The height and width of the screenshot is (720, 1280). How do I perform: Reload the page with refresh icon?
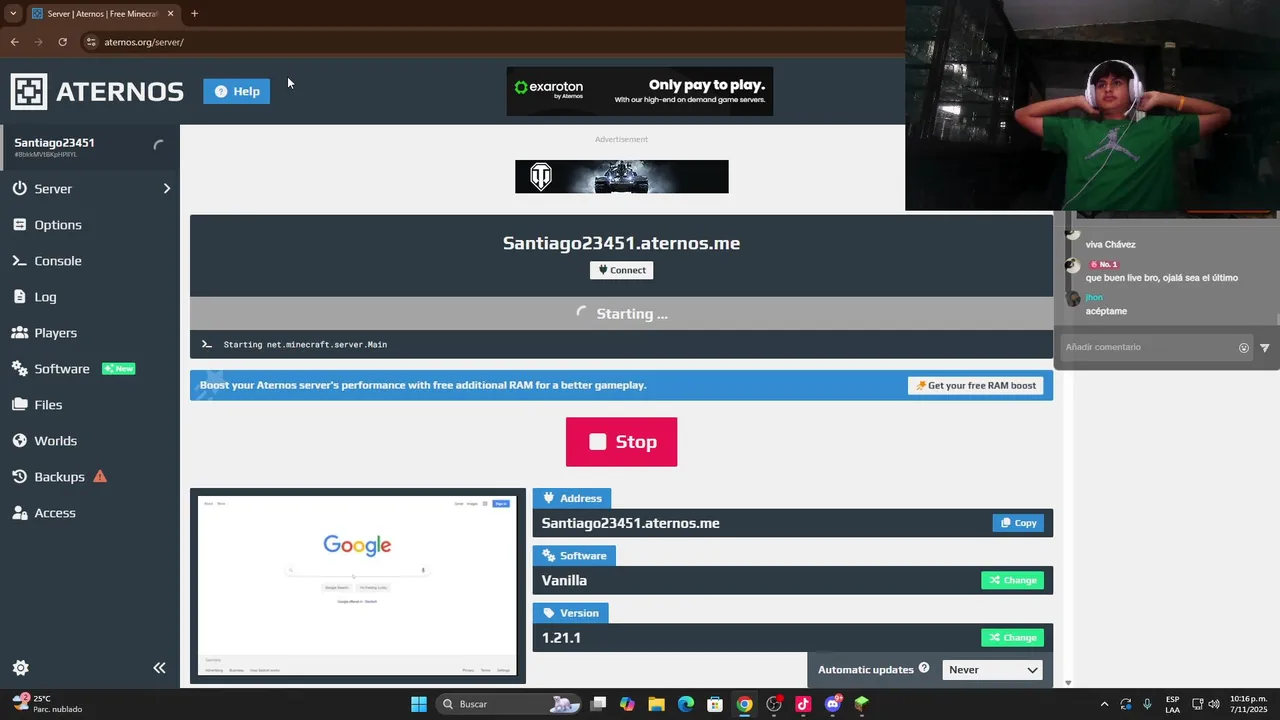point(62,42)
